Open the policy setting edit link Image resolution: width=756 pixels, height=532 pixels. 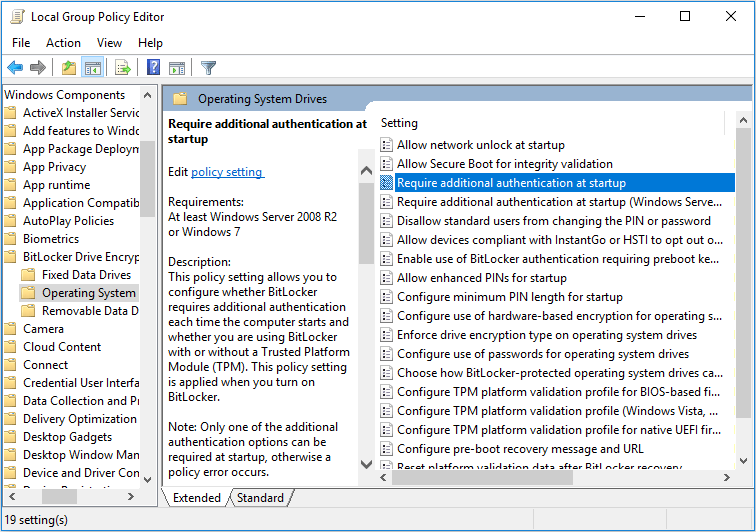pyautogui.click(x=227, y=172)
